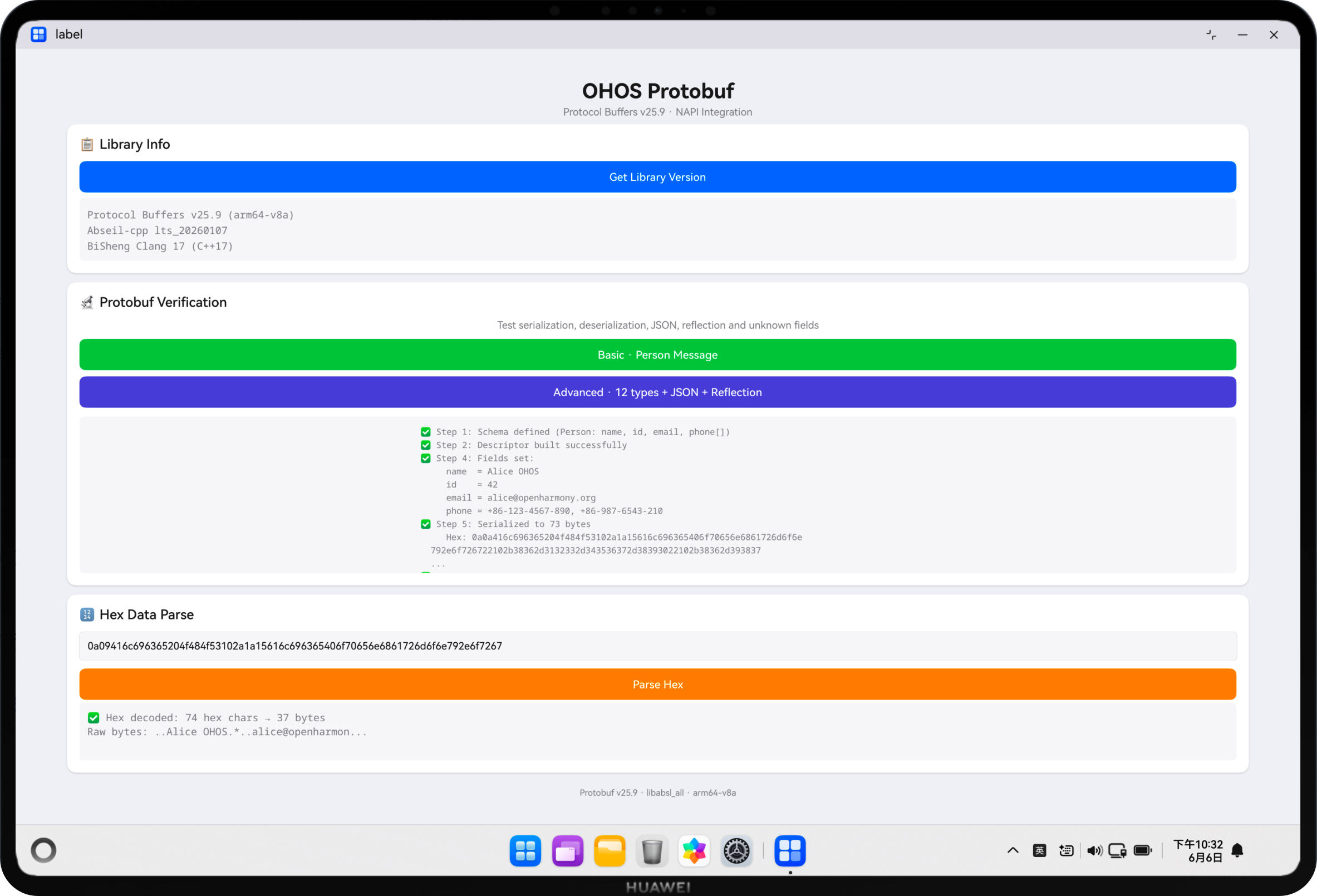This screenshot has height=896, width=1317.
Task: Minimize the label window
Action: (1243, 35)
